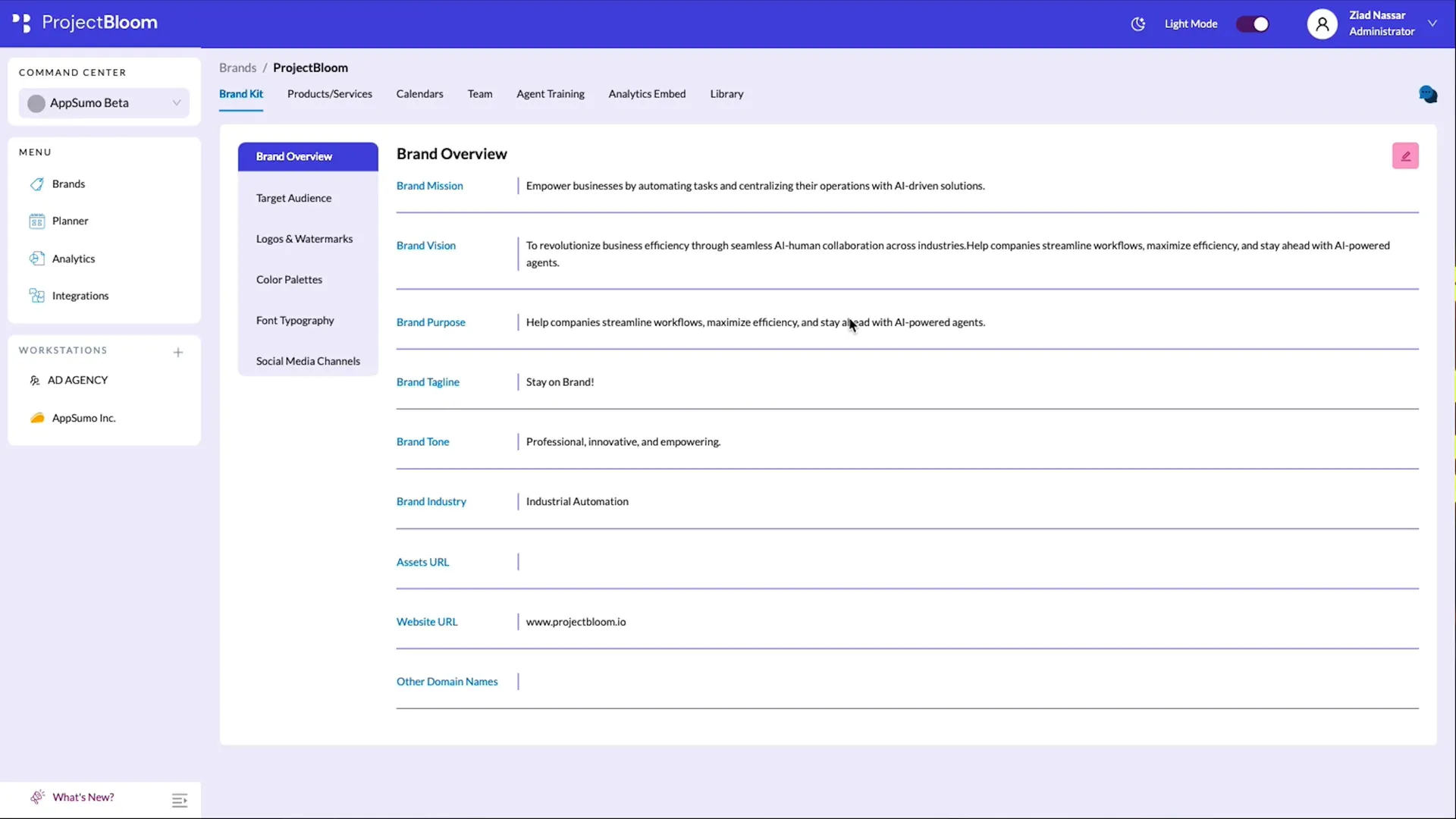Click the 'Industrial Automation' value

tap(577, 502)
